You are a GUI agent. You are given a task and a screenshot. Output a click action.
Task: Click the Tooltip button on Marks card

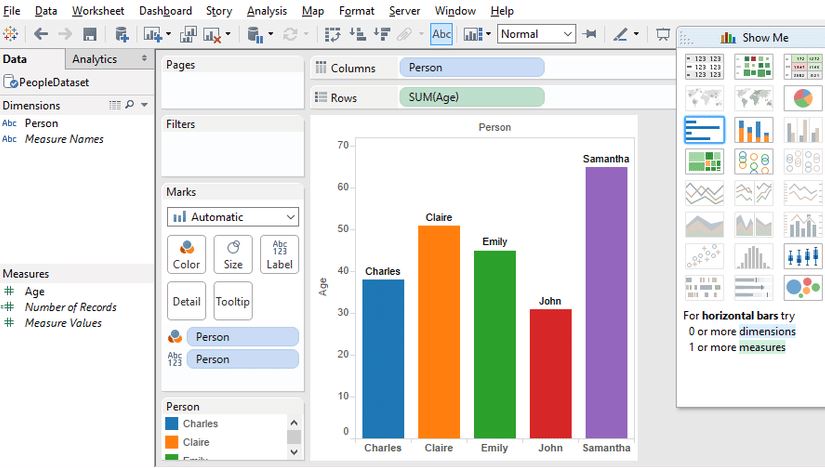point(233,301)
